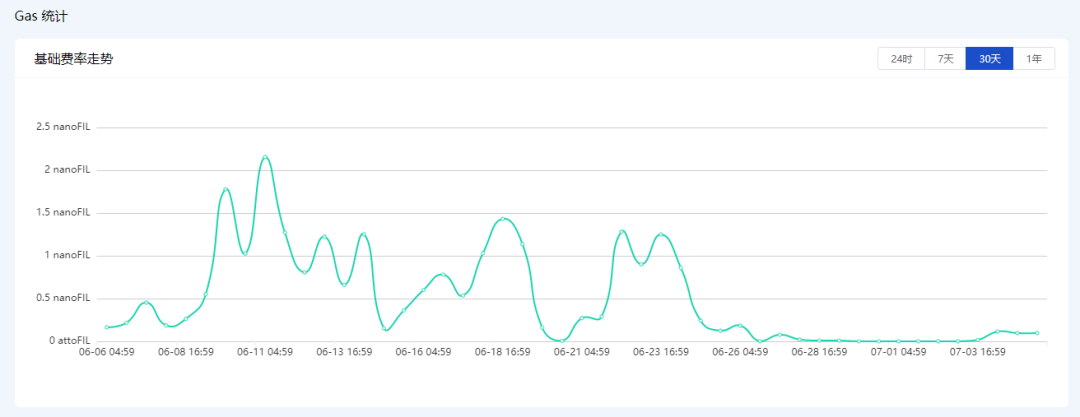The height and width of the screenshot is (417, 1080).
Task: Click the 06-11 04:59 date label
Action: click(265, 352)
